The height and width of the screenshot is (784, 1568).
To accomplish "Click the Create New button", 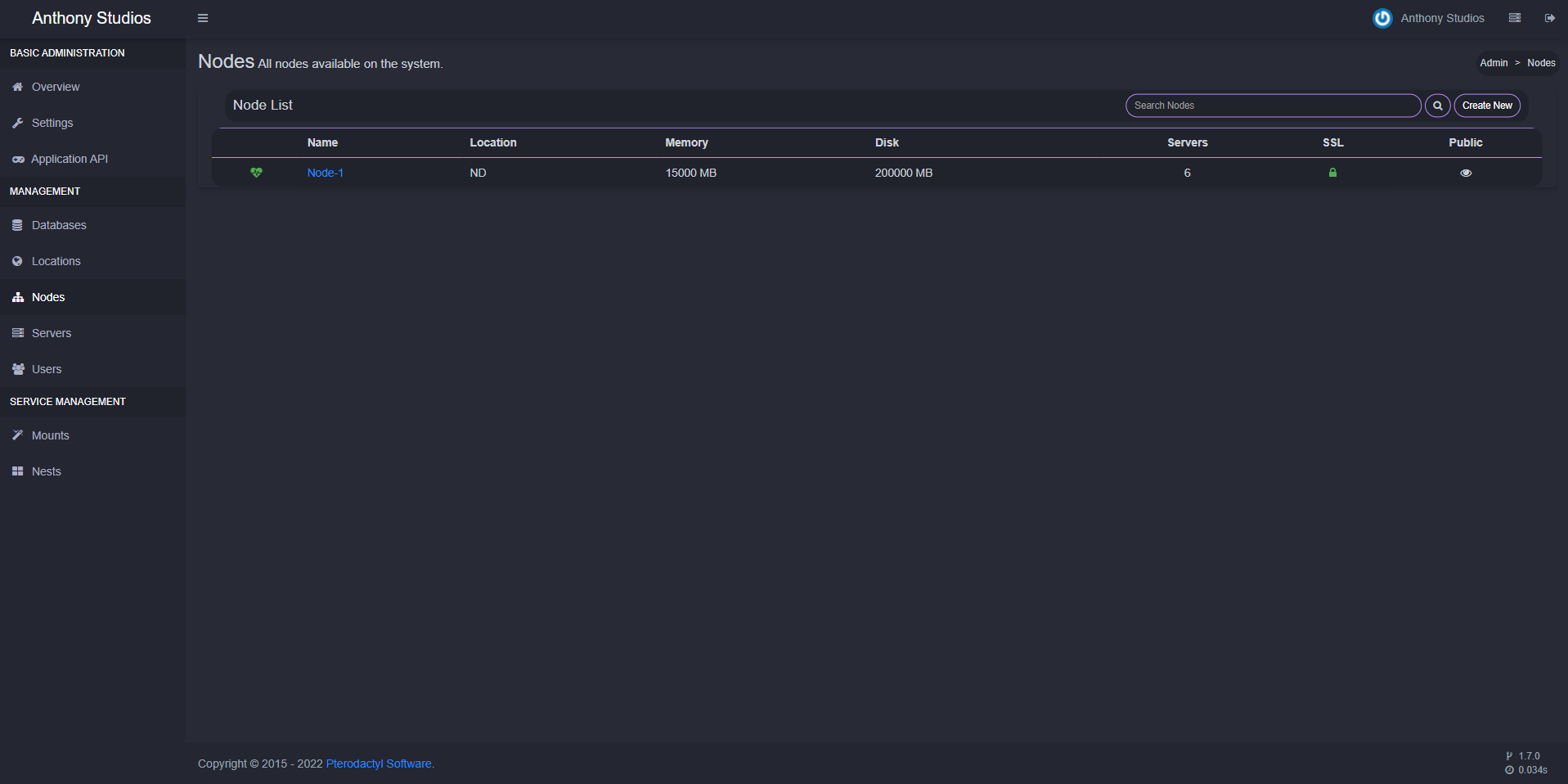I will [x=1487, y=106].
